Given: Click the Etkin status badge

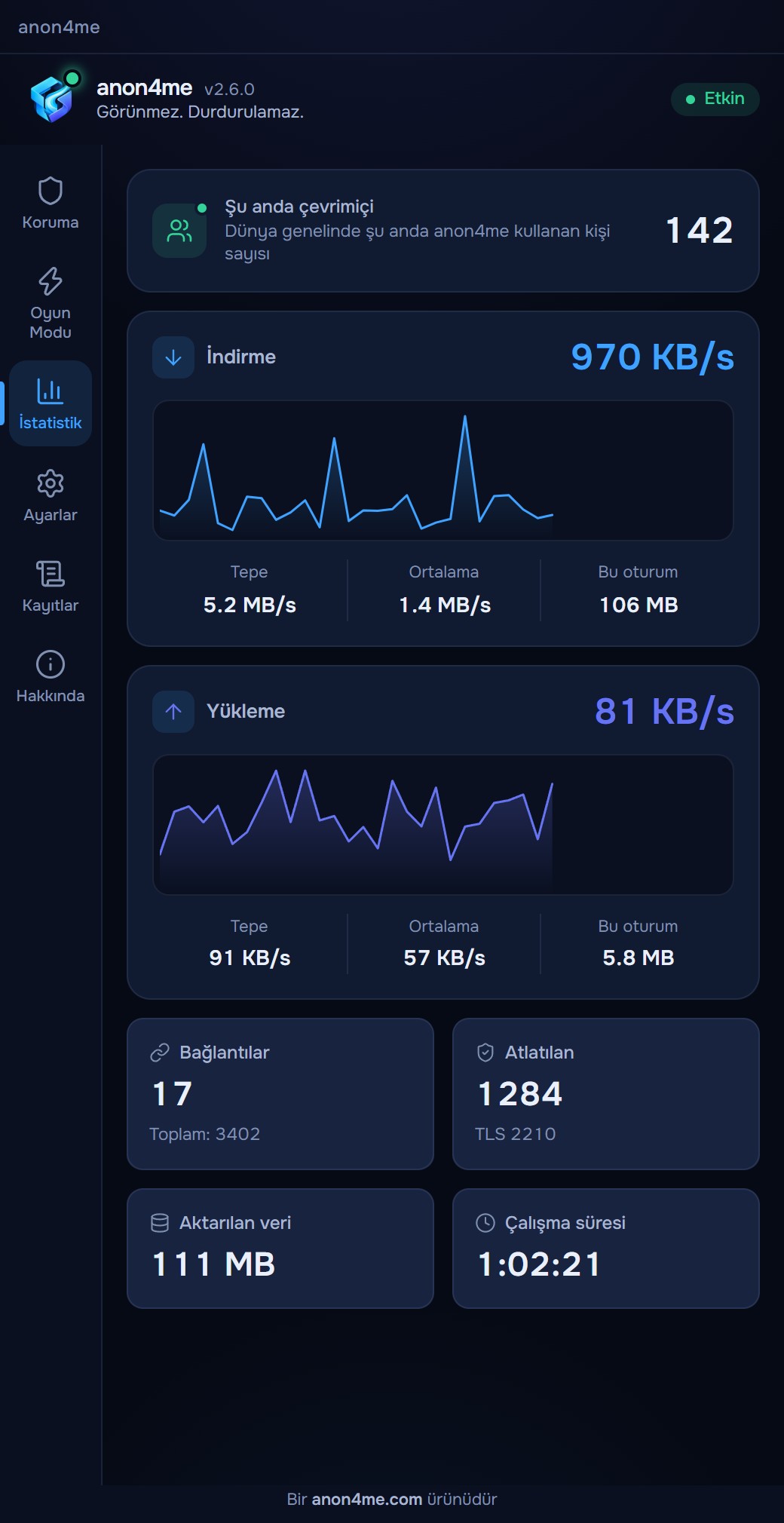Looking at the screenshot, I should tap(715, 99).
